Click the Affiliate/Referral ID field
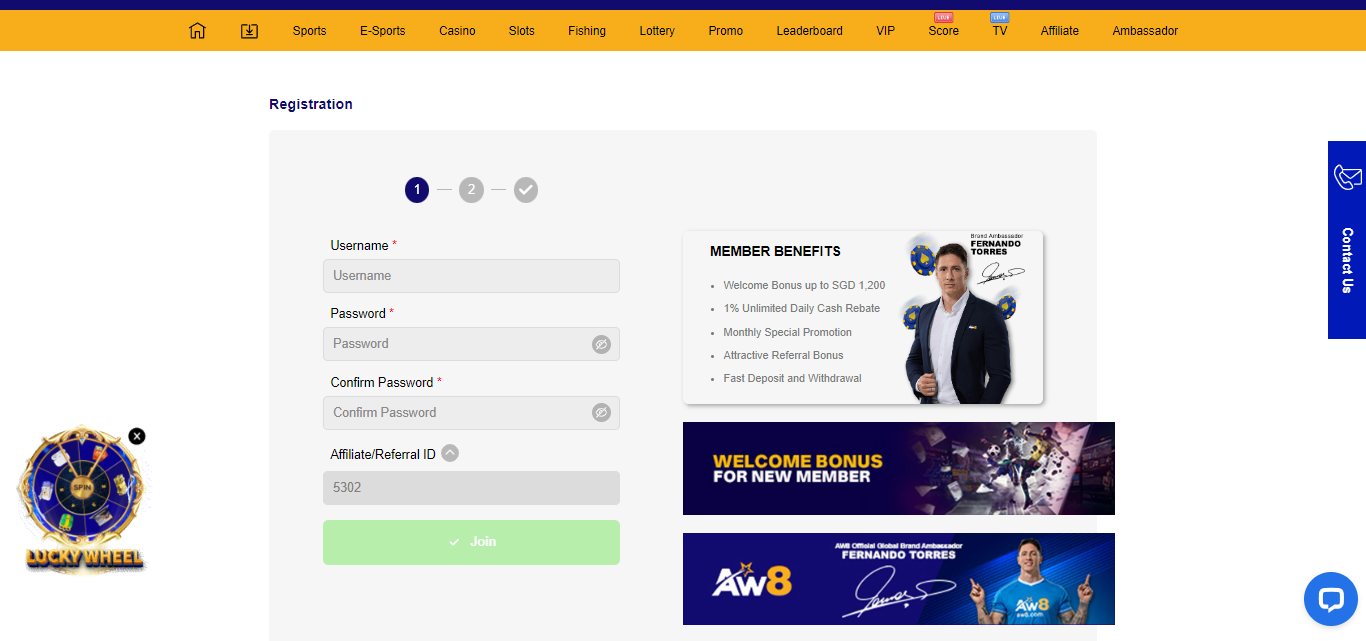 click(x=471, y=488)
